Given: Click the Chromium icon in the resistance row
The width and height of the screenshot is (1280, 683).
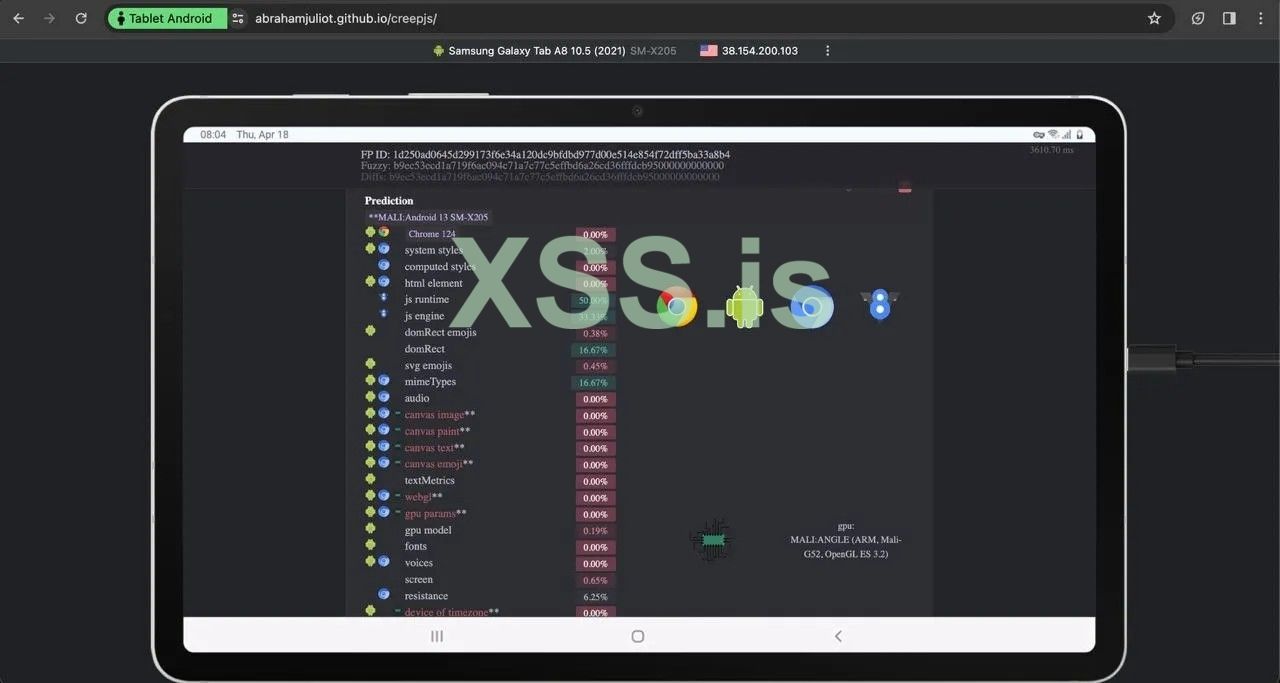Looking at the screenshot, I should [x=384, y=594].
